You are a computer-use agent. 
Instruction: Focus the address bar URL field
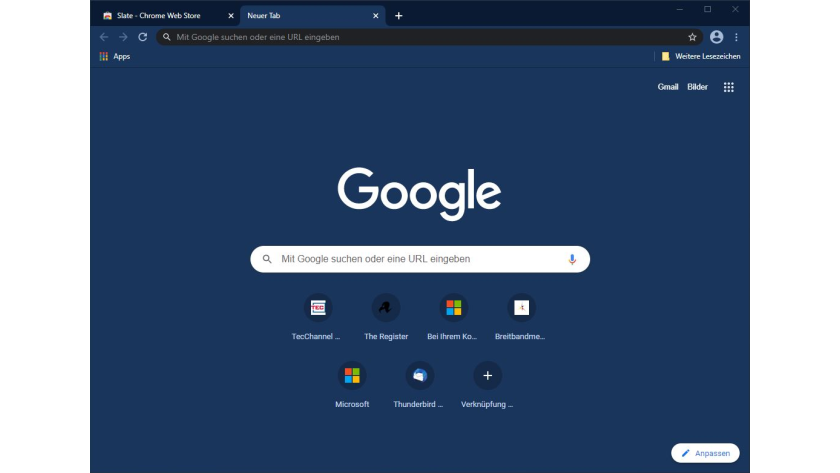pyautogui.click(x=420, y=37)
